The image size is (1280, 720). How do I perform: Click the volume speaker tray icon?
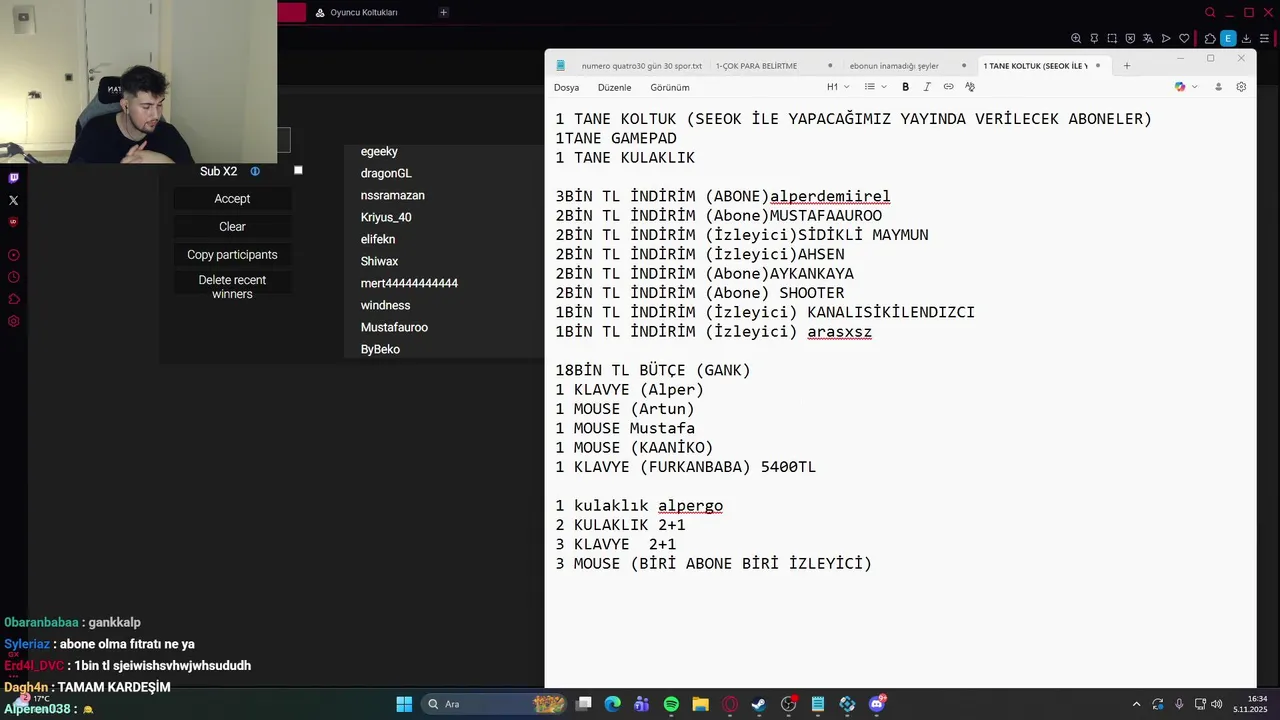pyautogui.click(x=1217, y=704)
